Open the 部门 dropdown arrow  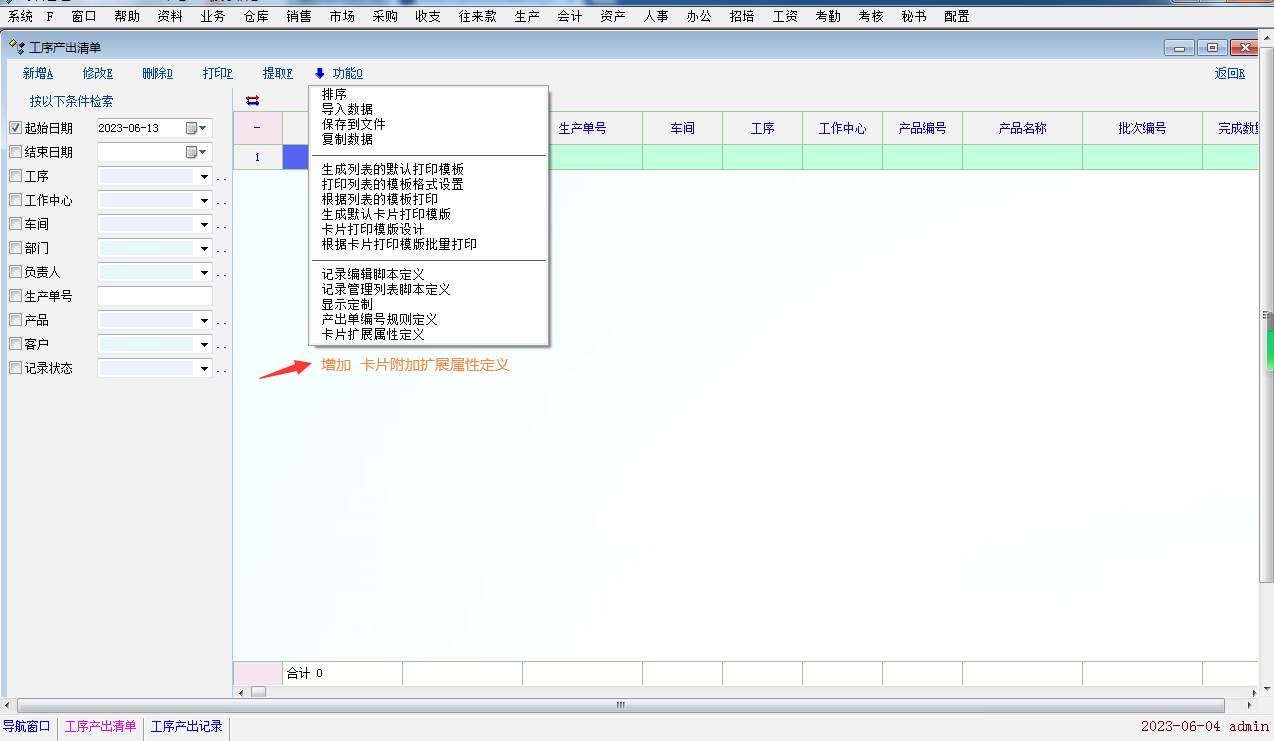[204, 248]
